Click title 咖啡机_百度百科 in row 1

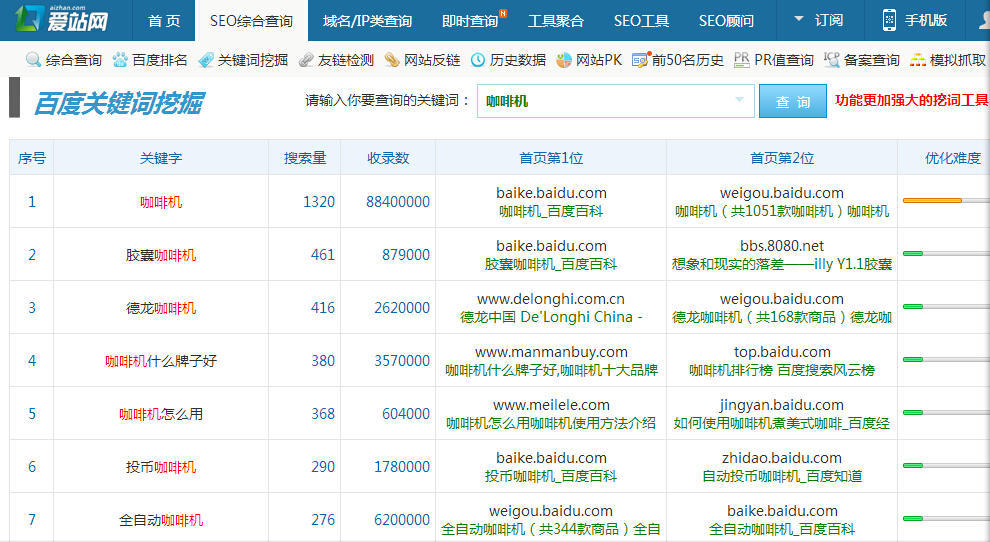pyautogui.click(x=551, y=212)
